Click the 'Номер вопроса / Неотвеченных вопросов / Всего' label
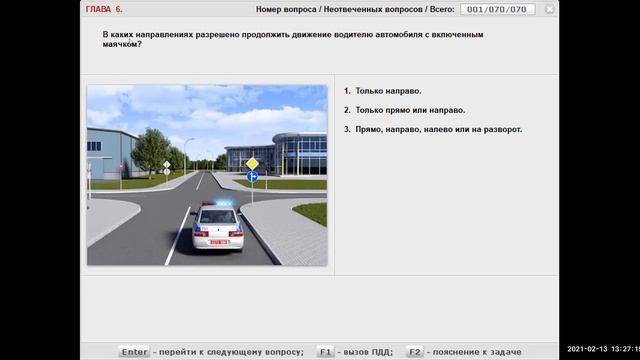 (x=355, y=9)
